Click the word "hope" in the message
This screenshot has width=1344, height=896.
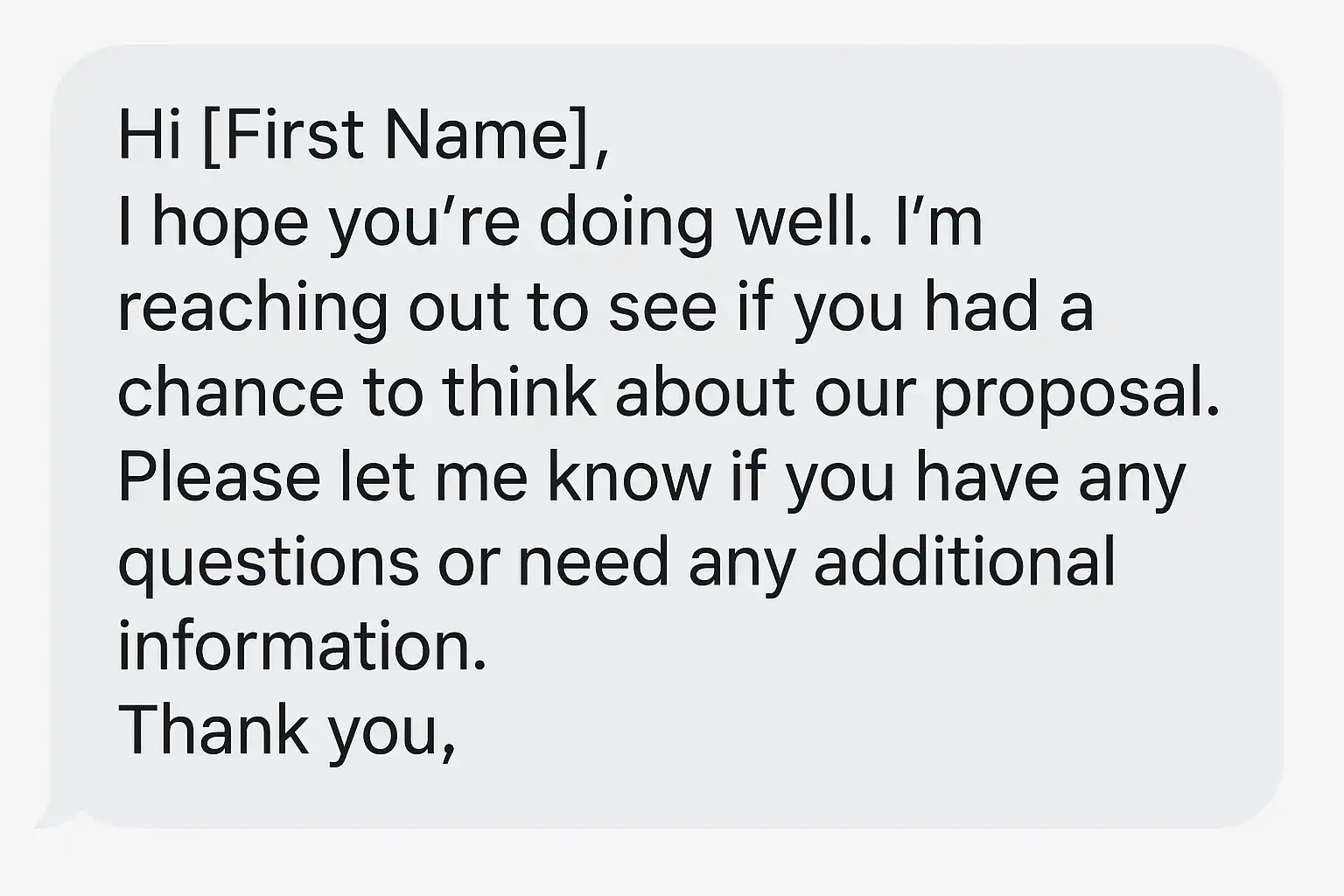(x=231, y=222)
